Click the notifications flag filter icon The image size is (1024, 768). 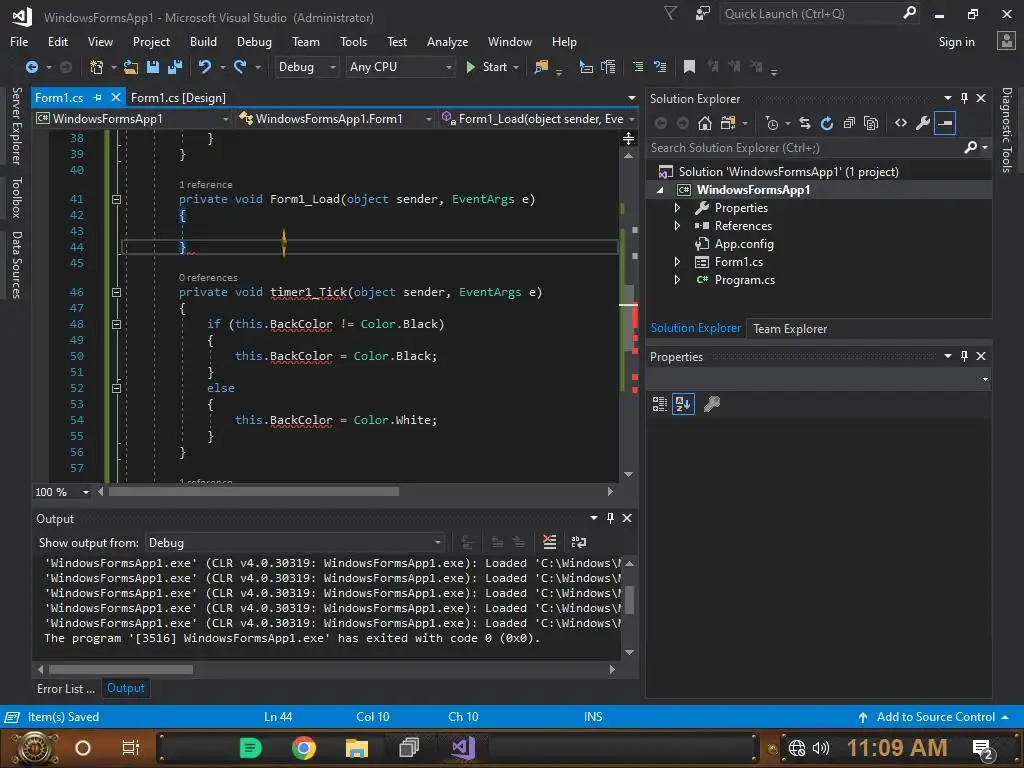[x=671, y=14]
